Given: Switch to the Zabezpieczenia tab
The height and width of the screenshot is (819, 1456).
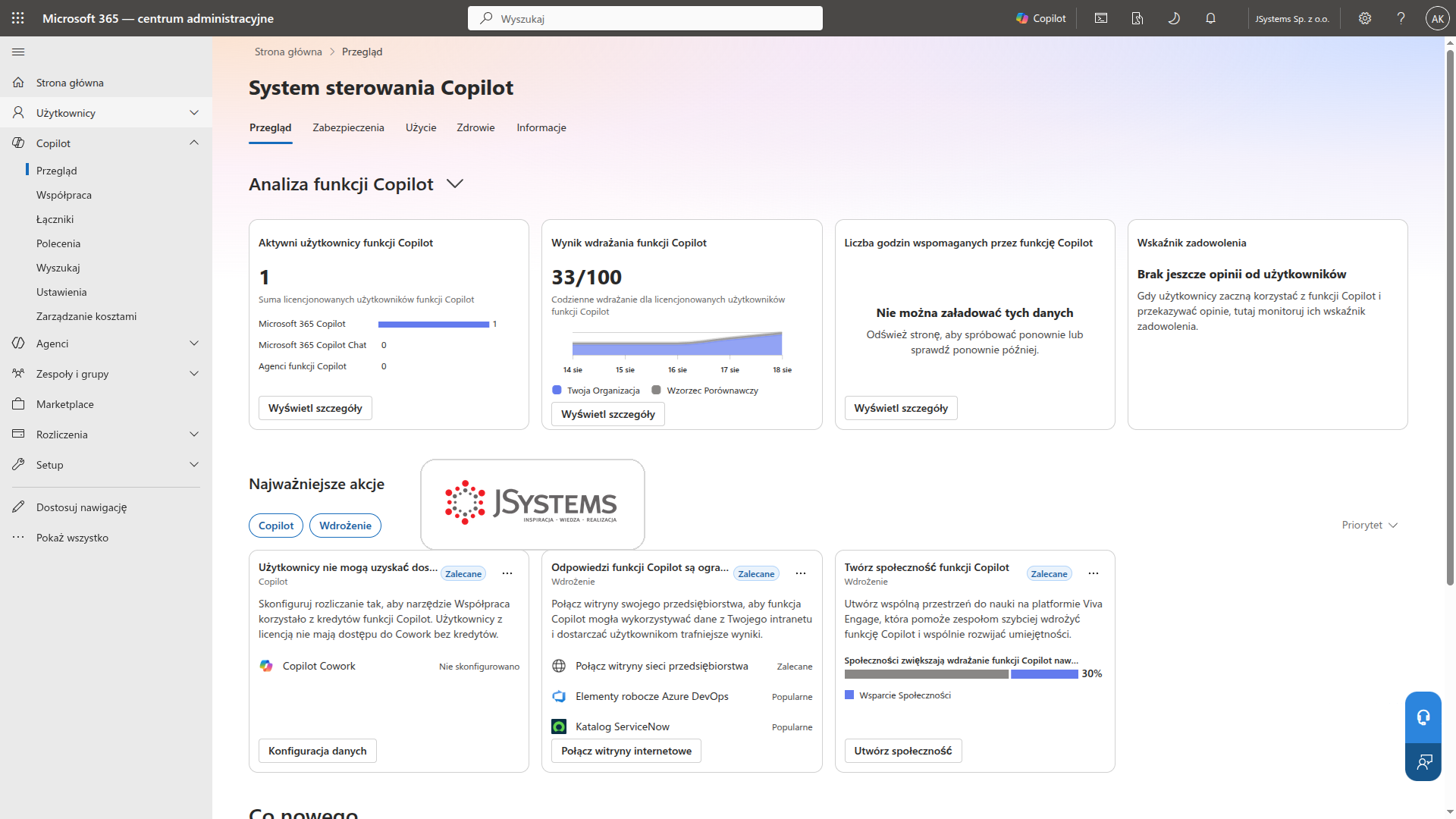Looking at the screenshot, I should 348,127.
